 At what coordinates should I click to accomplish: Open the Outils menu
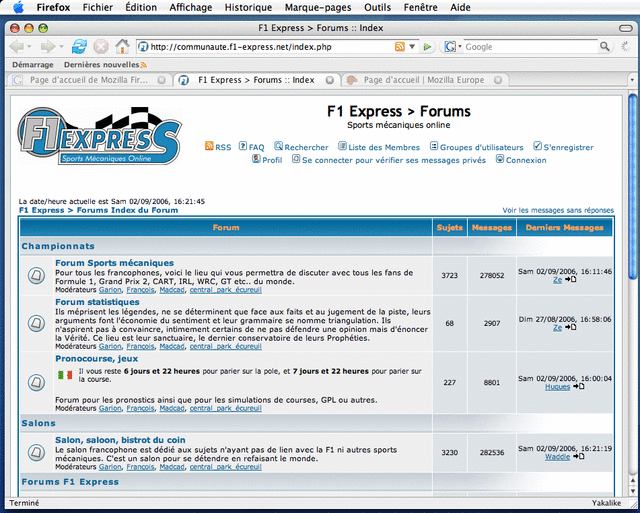click(x=378, y=7)
